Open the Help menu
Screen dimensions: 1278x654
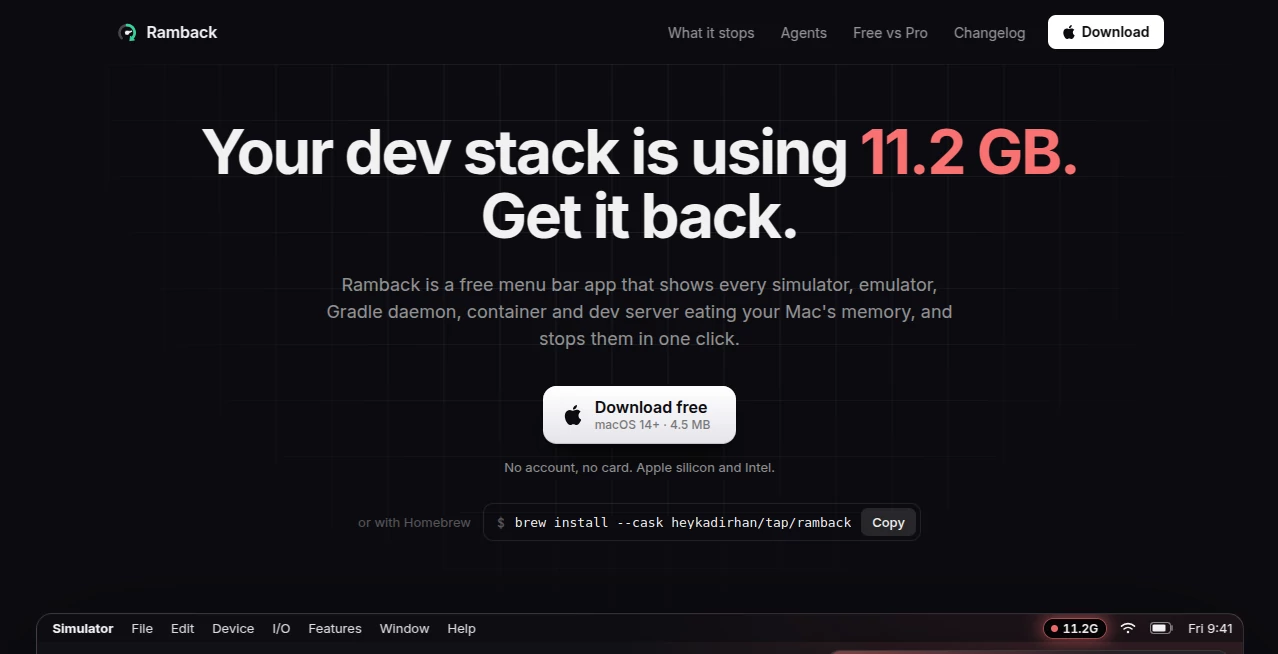[461, 628]
